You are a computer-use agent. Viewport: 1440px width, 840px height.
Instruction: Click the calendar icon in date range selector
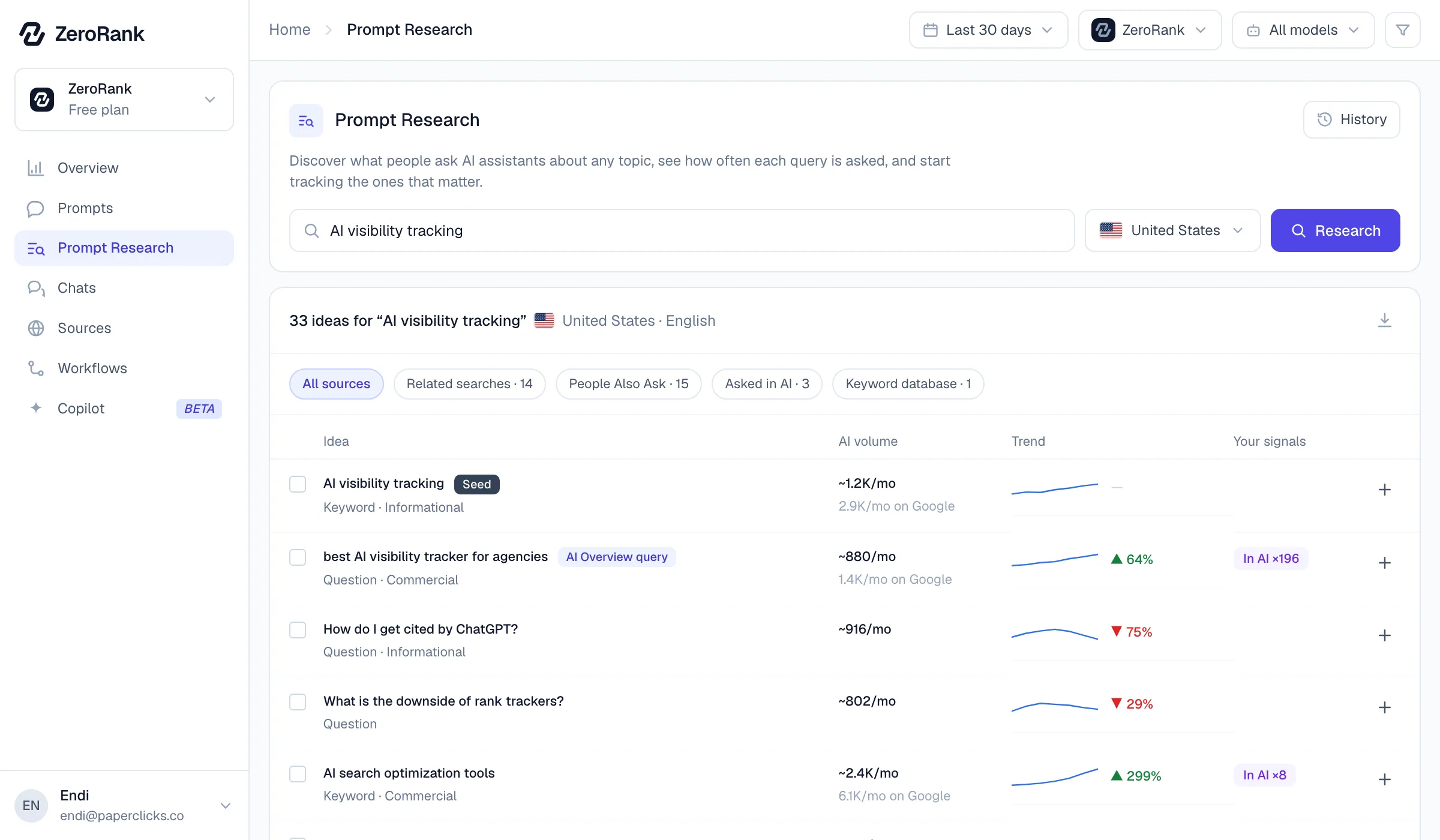pyautogui.click(x=931, y=30)
